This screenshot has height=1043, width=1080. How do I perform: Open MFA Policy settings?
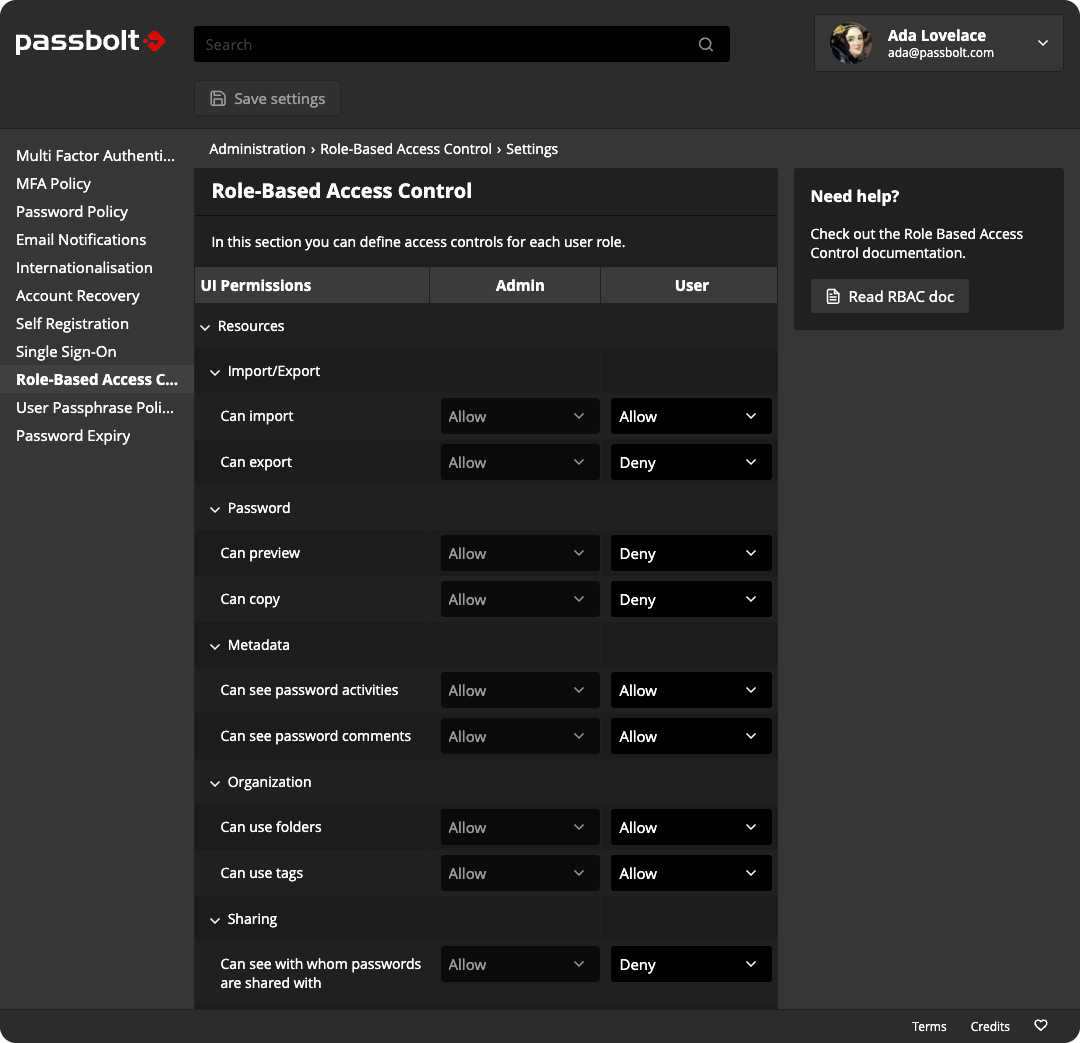tap(54, 184)
